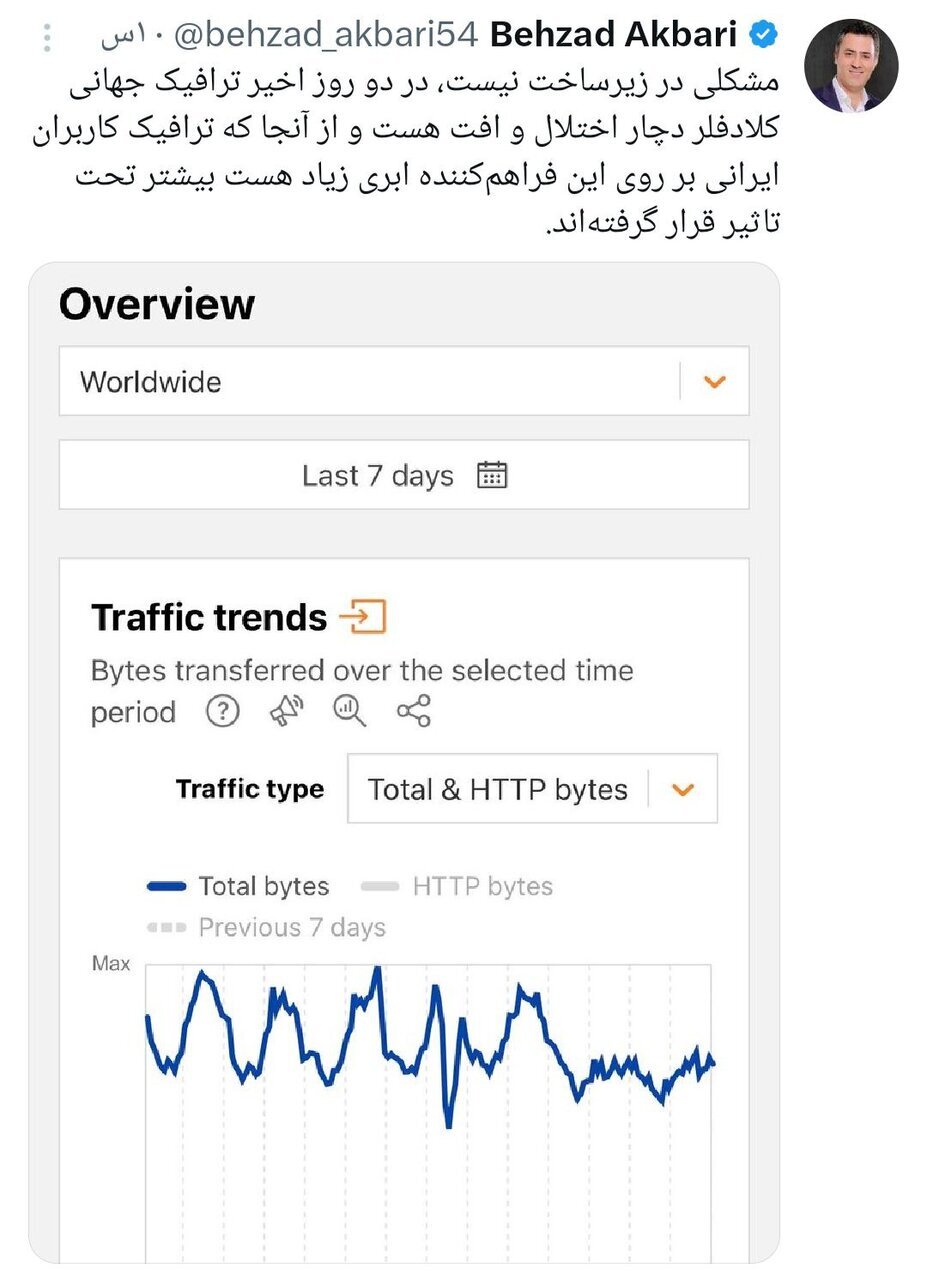
Task: Click the external link icon next to Traffic trends
Action: click(x=370, y=618)
